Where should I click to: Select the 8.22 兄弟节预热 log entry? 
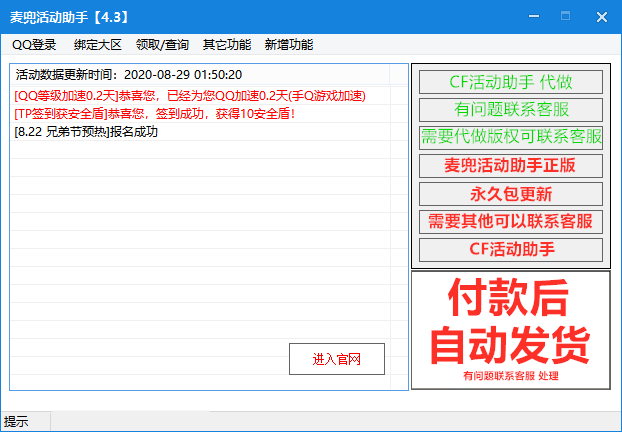87,132
